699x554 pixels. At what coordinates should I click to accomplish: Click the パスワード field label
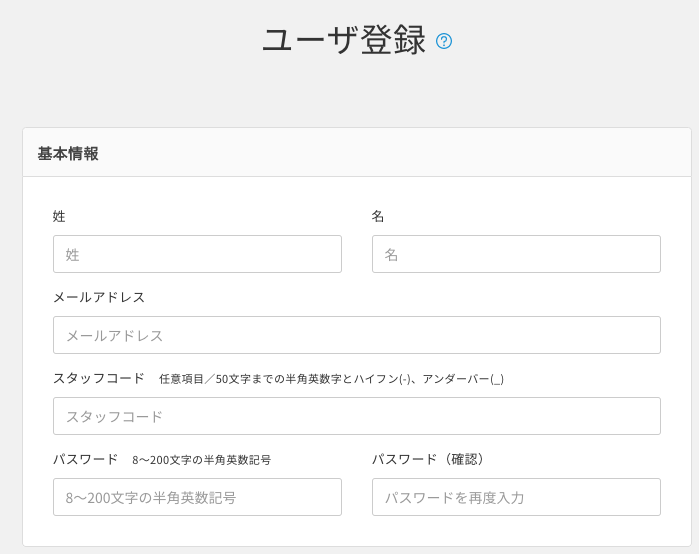coord(86,459)
